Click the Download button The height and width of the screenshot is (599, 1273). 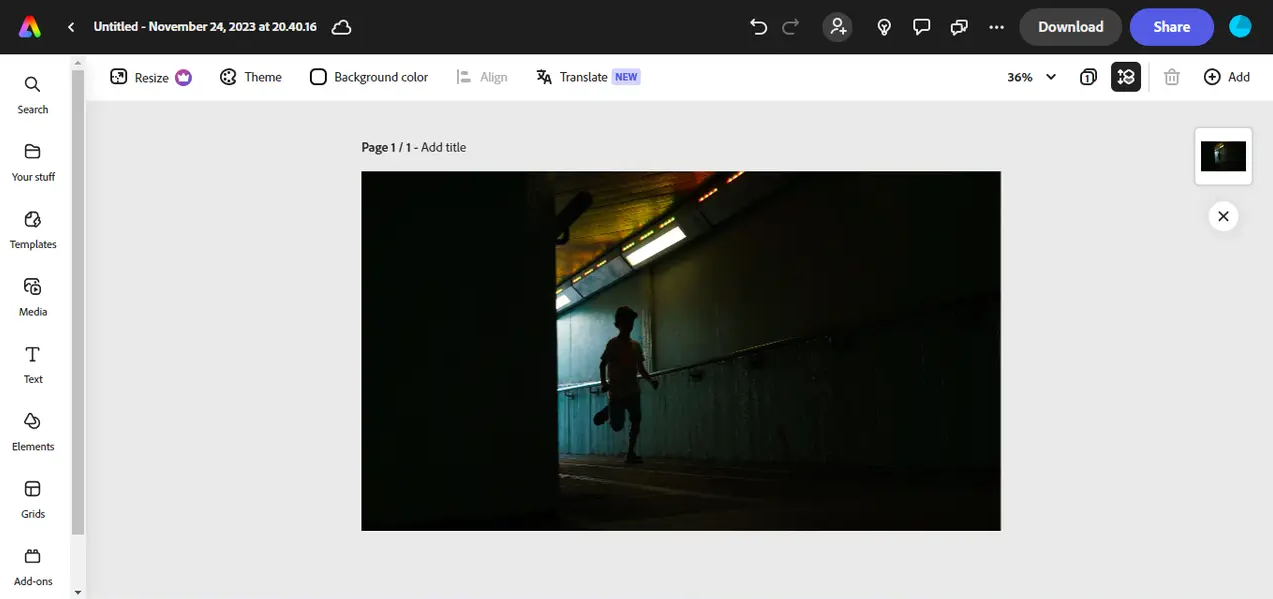click(x=1070, y=27)
